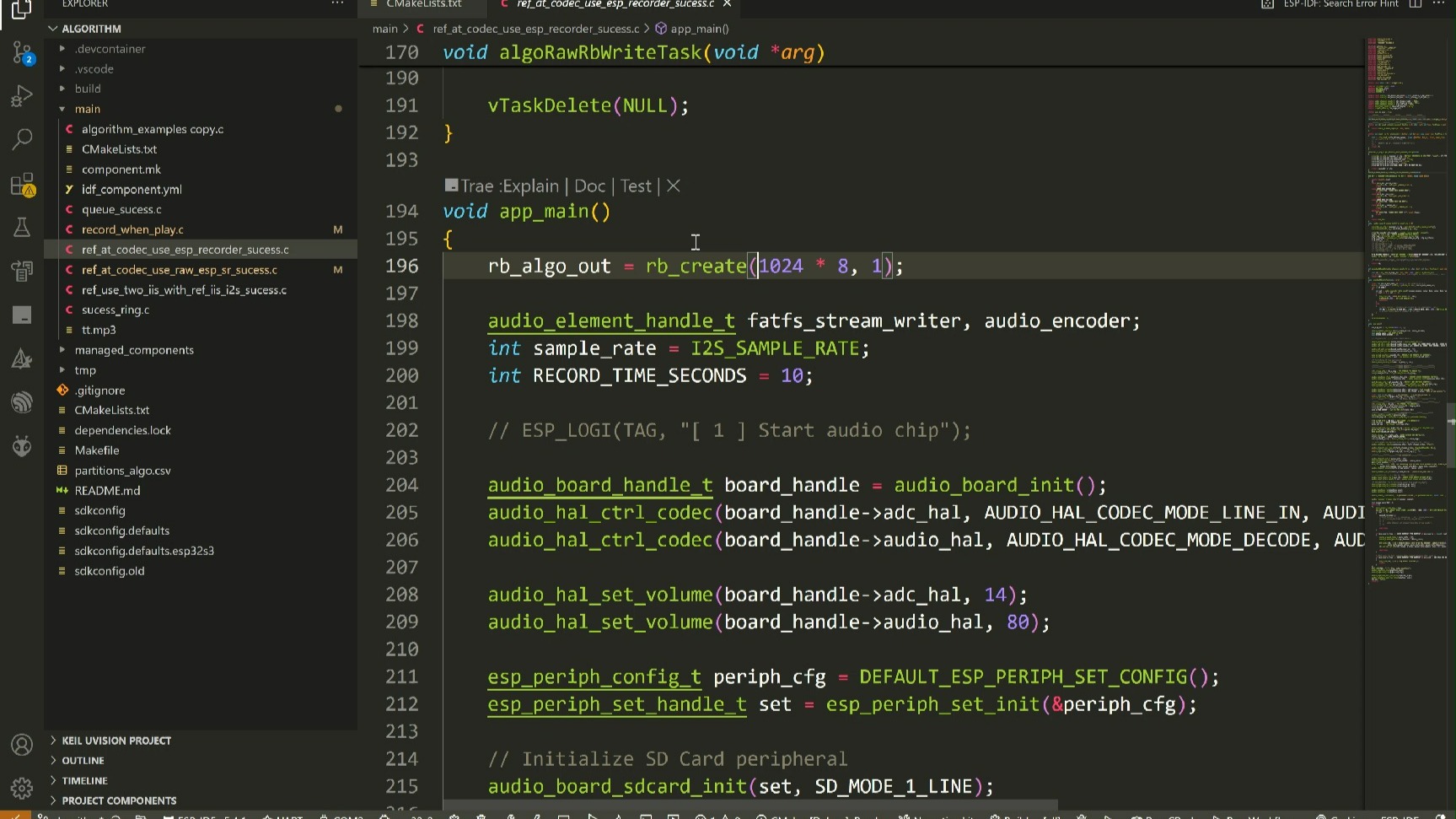This screenshot has height=819, width=1456.
Task: Click the main breadcrumb segment
Action: coord(385,29)
